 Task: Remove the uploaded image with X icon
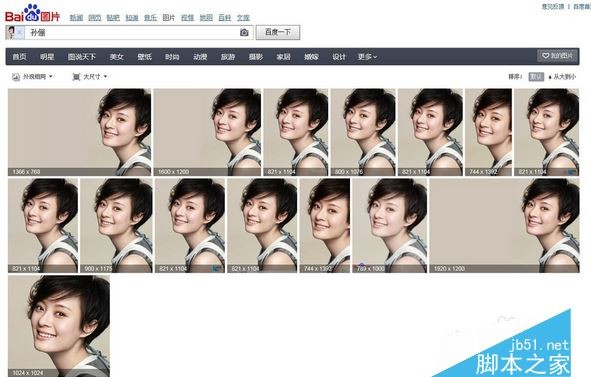(x=20, y=33)
